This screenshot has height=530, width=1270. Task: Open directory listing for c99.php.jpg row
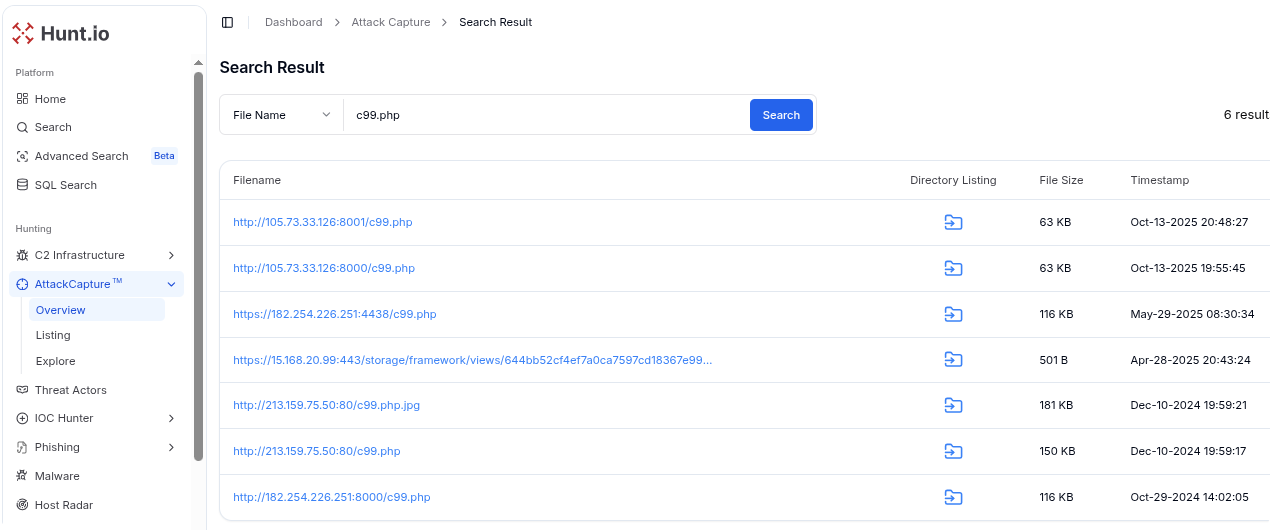point(953,405)
